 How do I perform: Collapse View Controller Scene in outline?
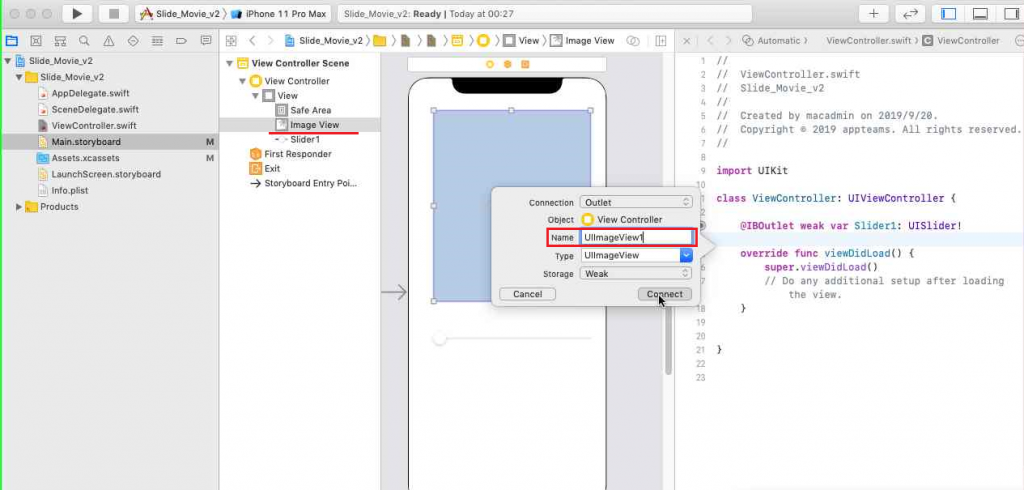229,63
